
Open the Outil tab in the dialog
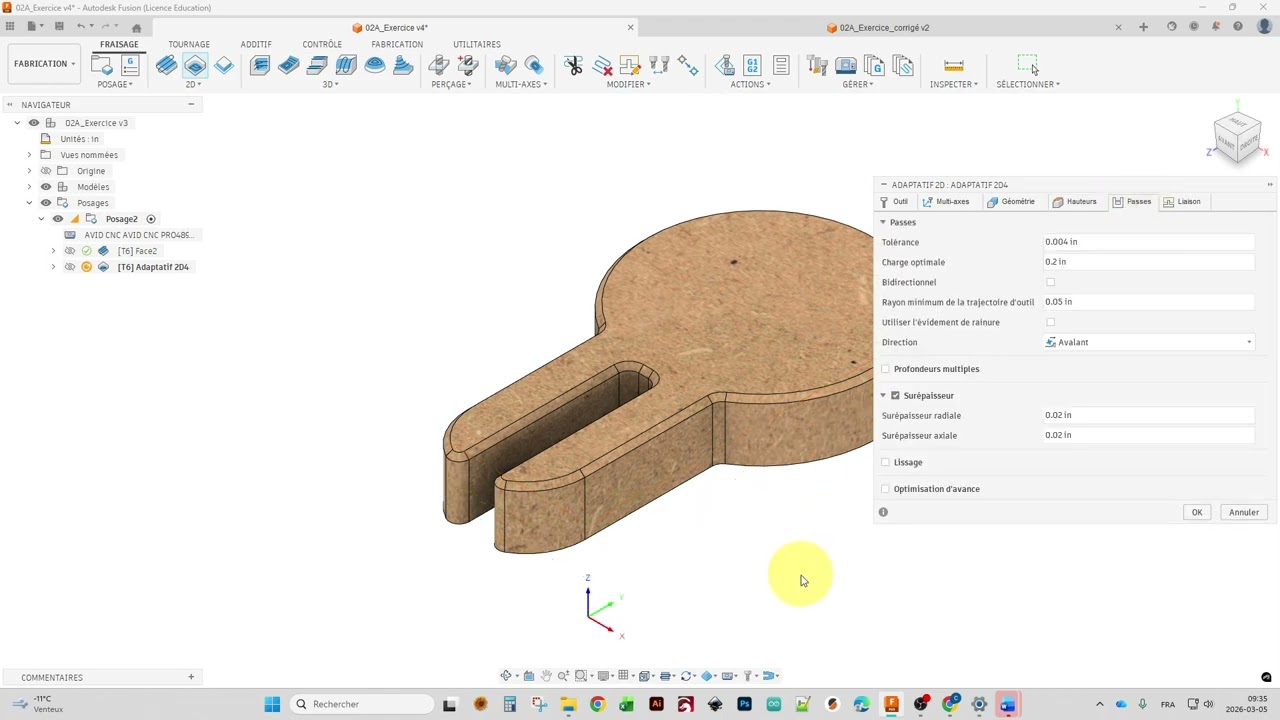click(894, 202)
